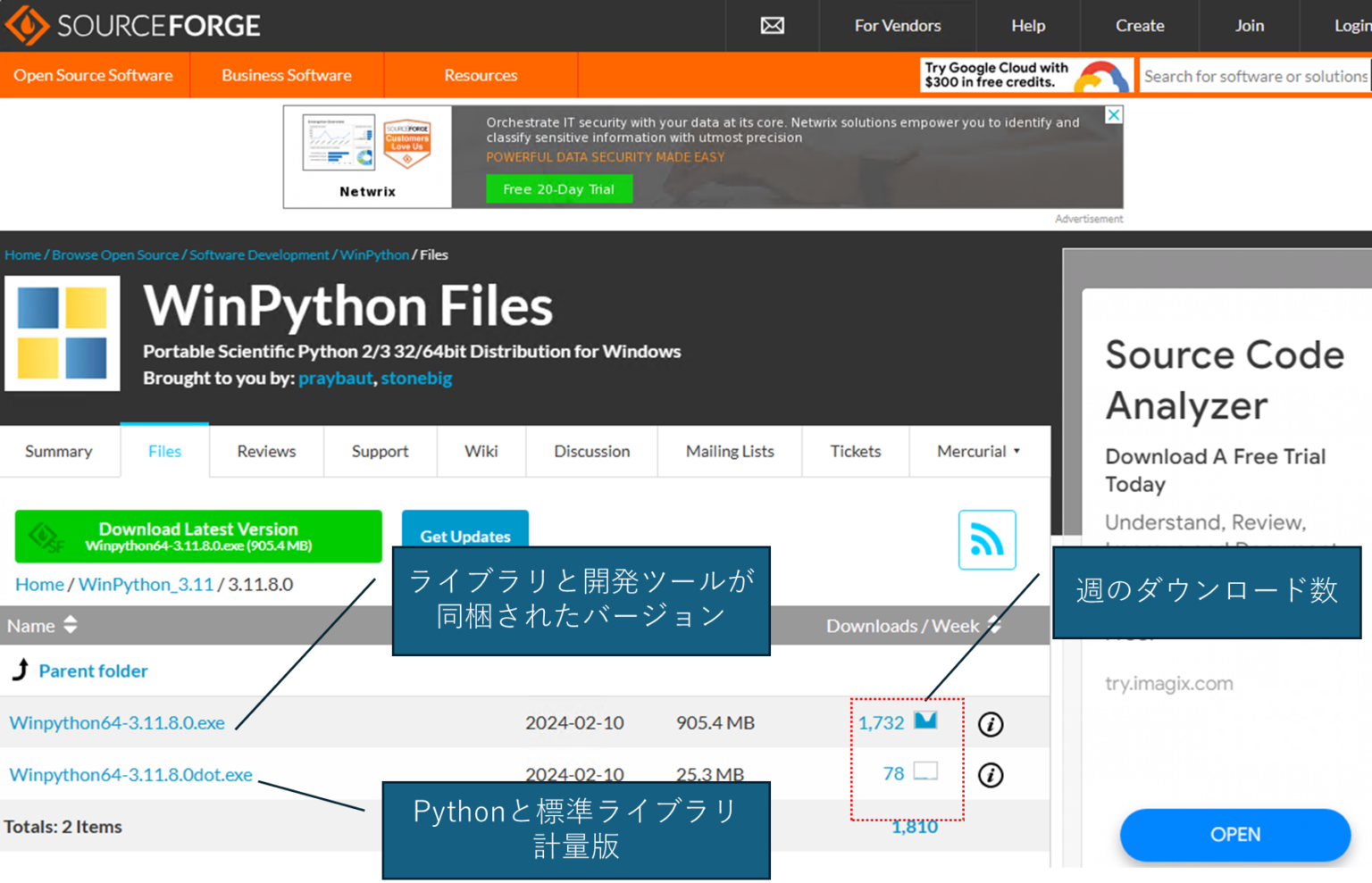Image resolution: width=1372 pixels, height=883 pixels.
Task: Click the envelope mail icon in top bar
Action: point(771,26)
